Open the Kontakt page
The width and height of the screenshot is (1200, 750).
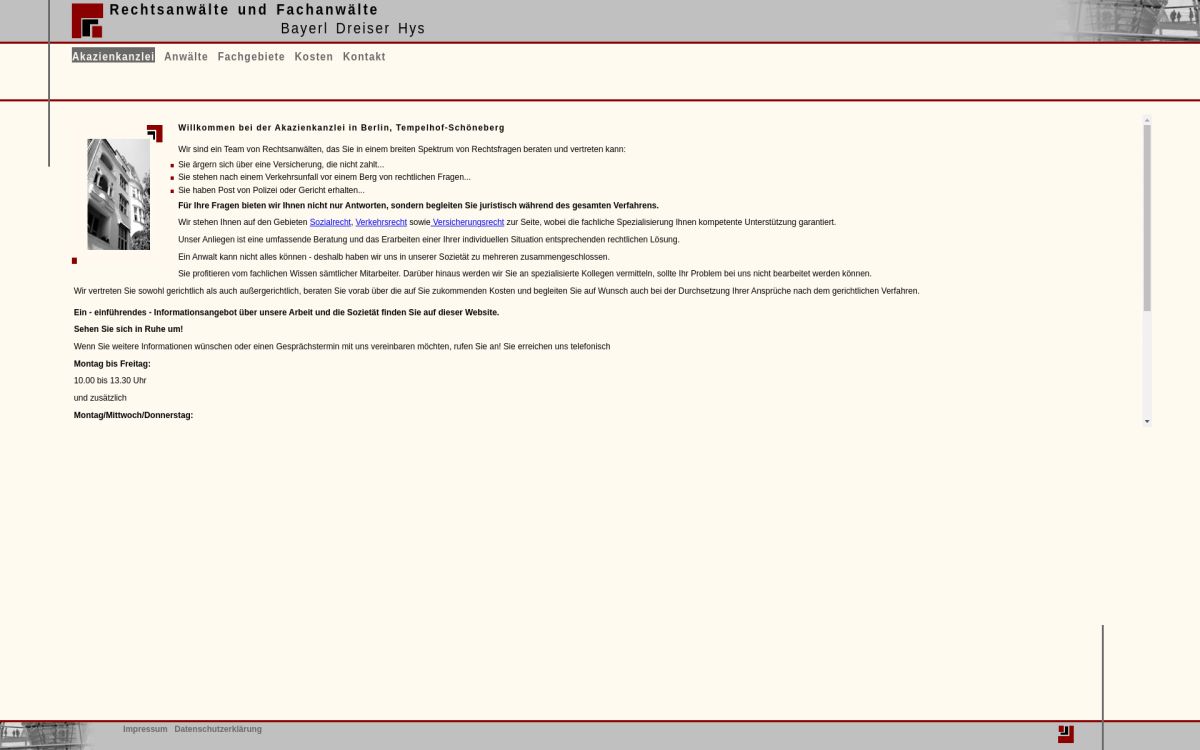[364, 57]
